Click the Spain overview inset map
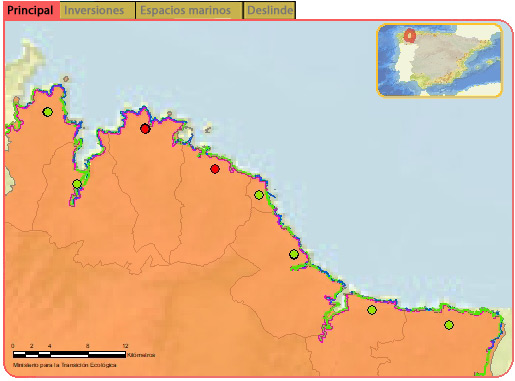 439,60
